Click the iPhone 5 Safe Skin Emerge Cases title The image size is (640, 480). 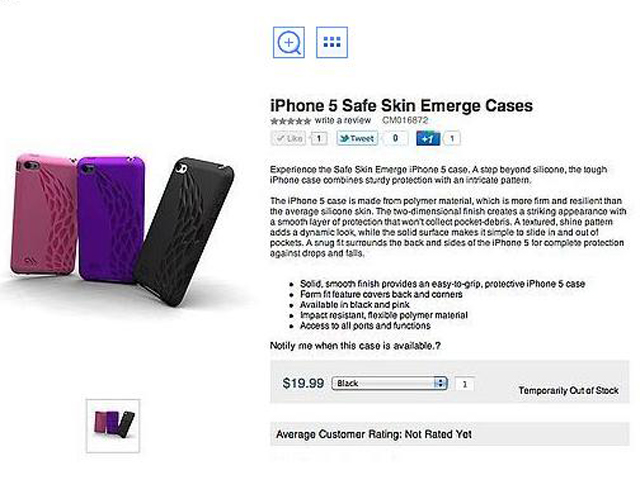pyautogui.click(x=401, y=106)
